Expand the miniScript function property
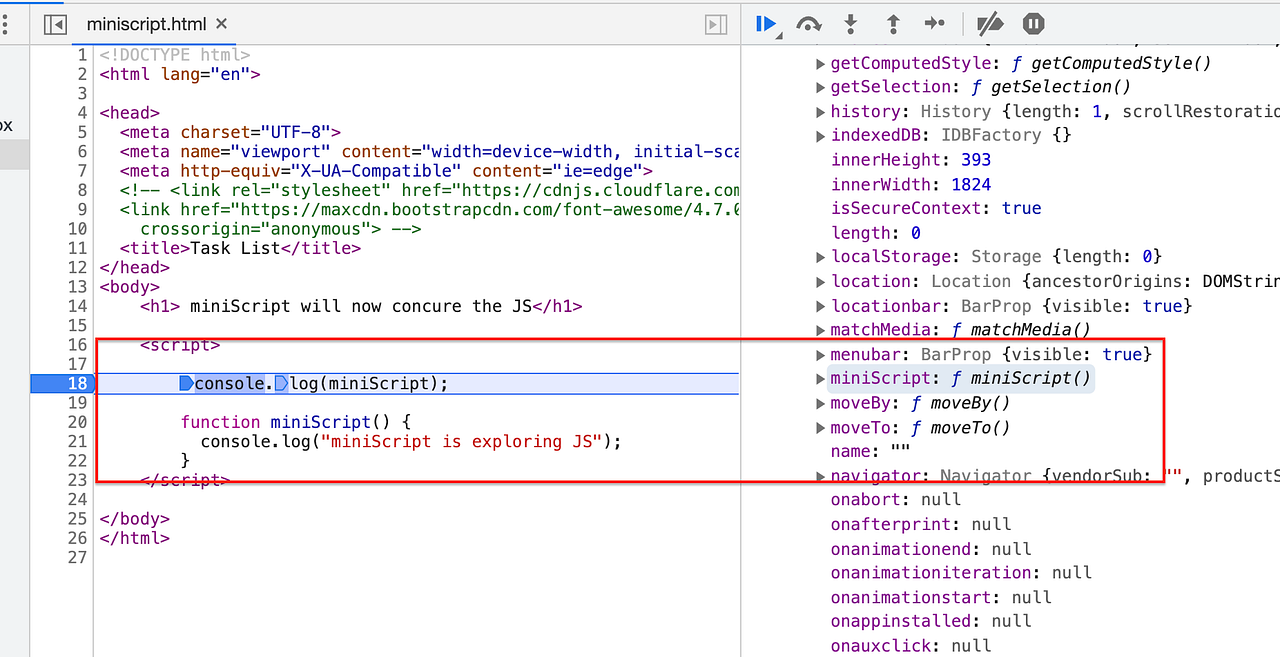1280x657 pixels. click(x=820, y=378)
